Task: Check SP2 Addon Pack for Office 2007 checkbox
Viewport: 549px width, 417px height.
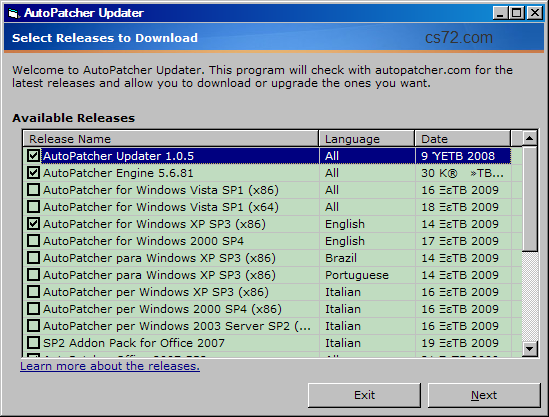Action: [34, 343]
